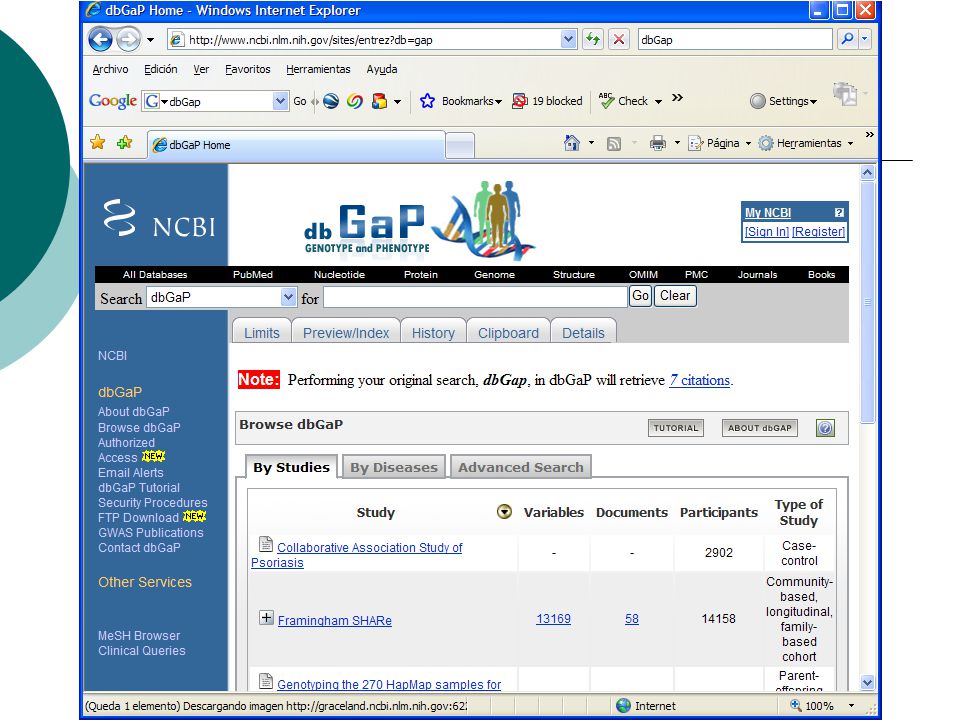Open the Favoritos menu

(247, 69)
